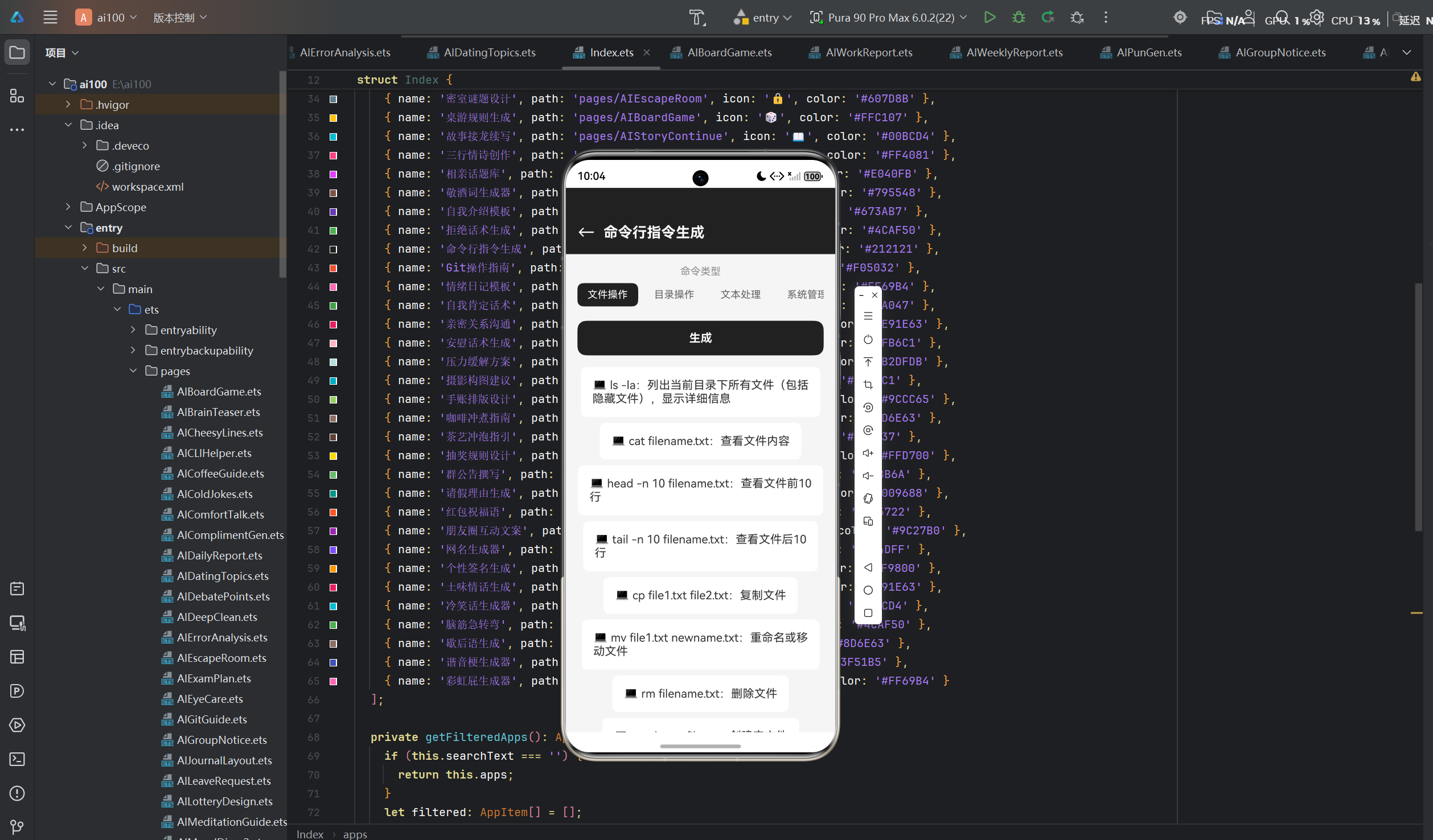
Task: Click color swatch on line 53 gutter
Action: click(334, 456)
